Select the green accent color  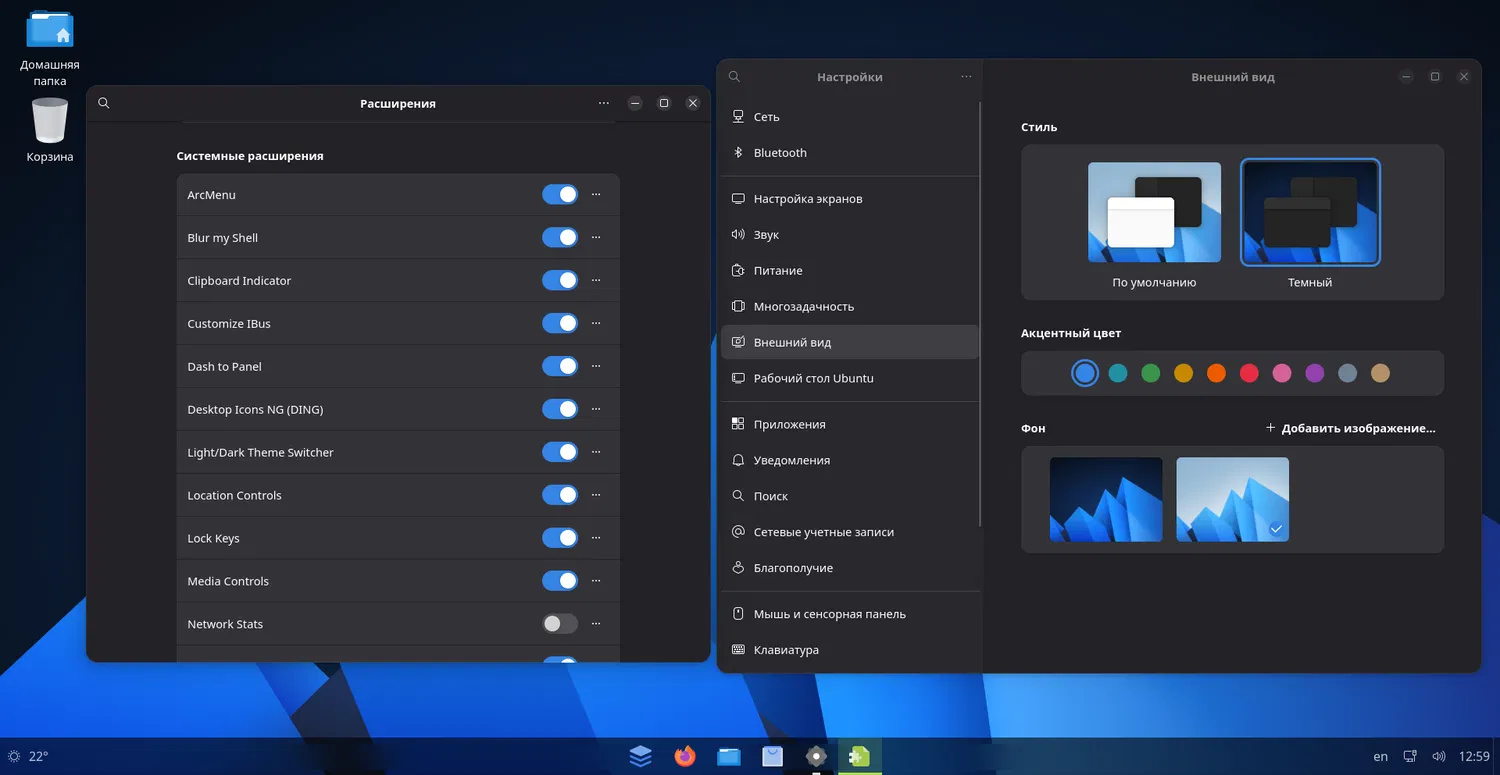tap(1150, 373)
